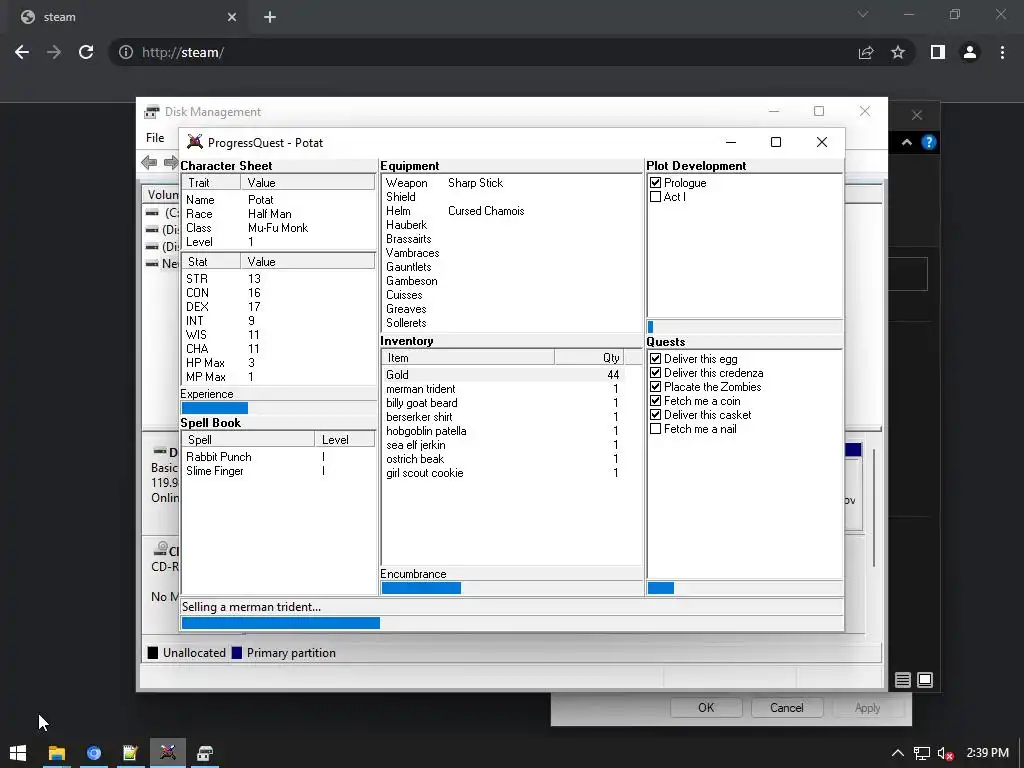Bookmark this page with the star icon
The width and height of the screenshot is (1024, 768).
(898, 52)
